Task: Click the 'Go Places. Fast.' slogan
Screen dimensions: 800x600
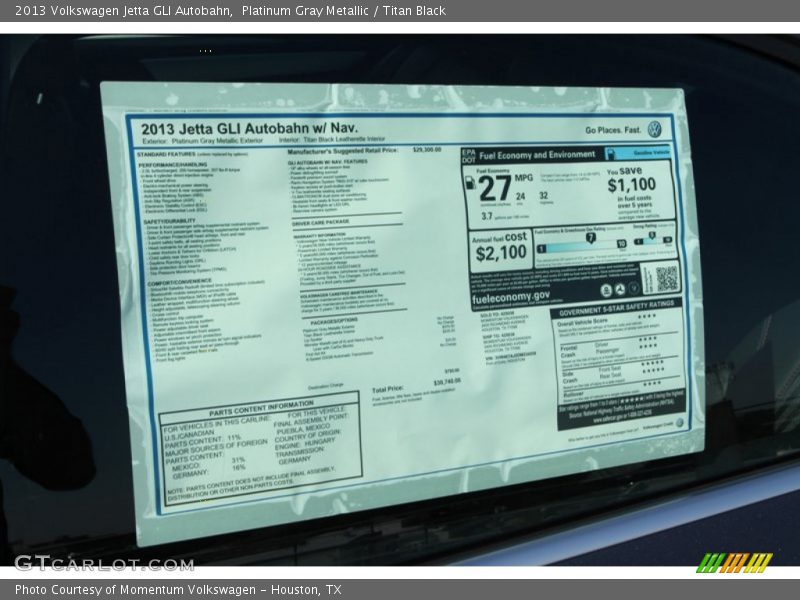Action: (613, 130)
